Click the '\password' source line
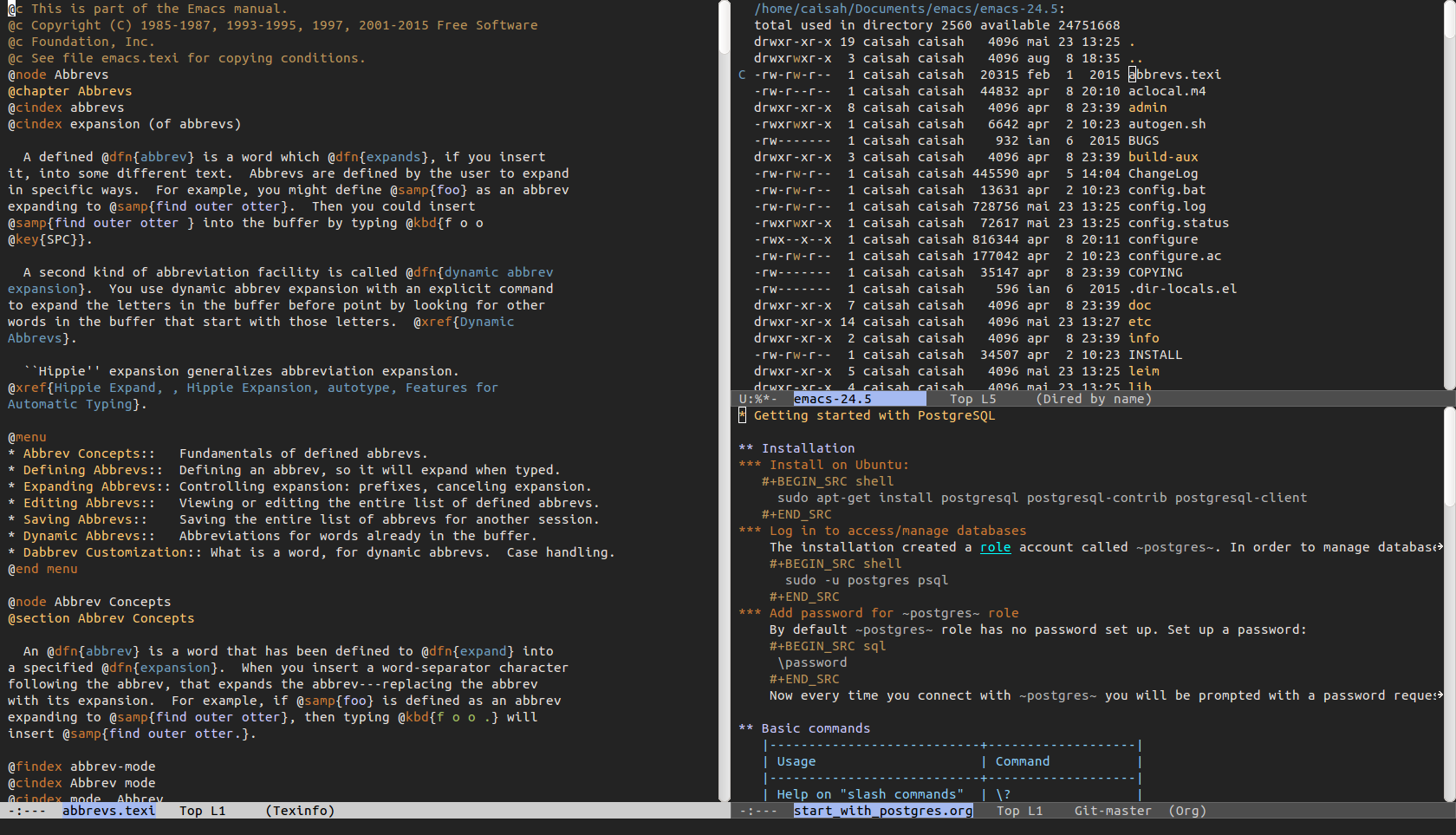 point(812,662)
